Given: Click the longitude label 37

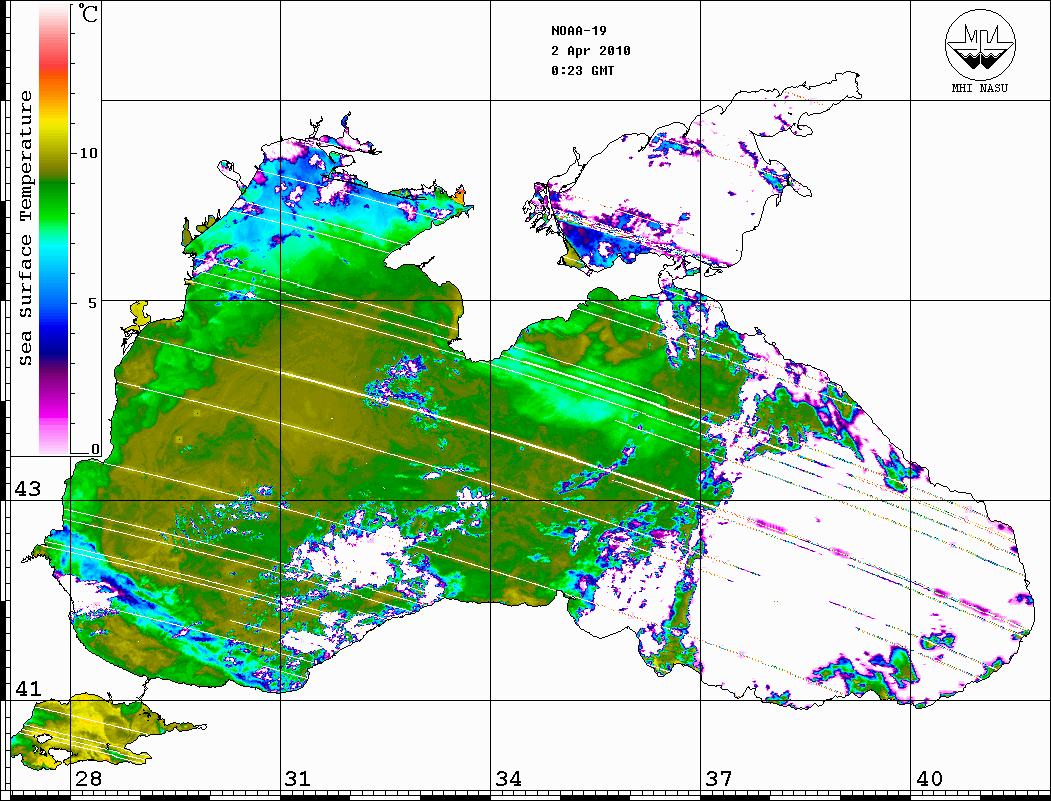Looking at the screenshot, I should tap(719, 778).
